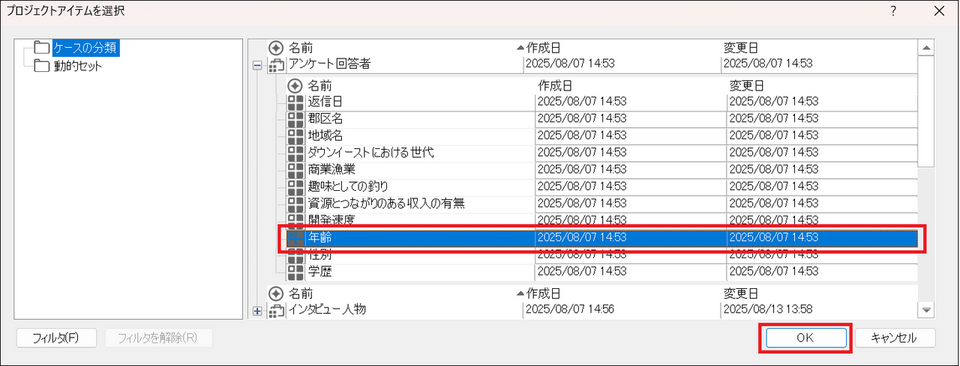Click the attribute icon for 地域名
The image size is (960, 366).
pyautogui.click(x=296, y=136)
